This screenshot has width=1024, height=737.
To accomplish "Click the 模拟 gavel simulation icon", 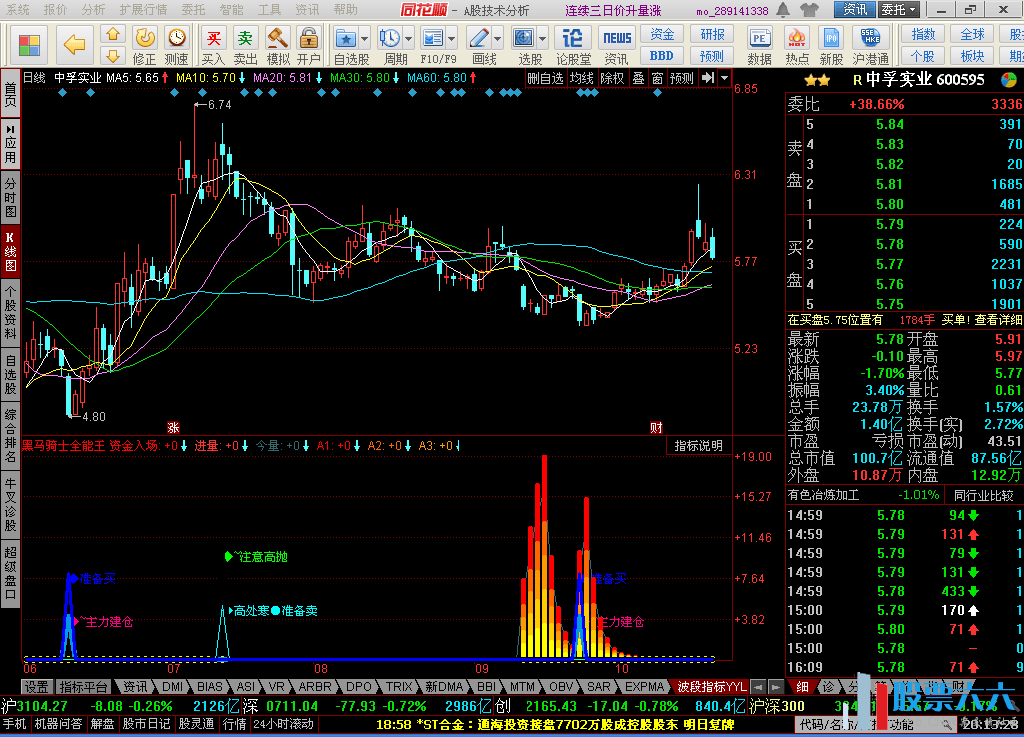I will [277, 44].
